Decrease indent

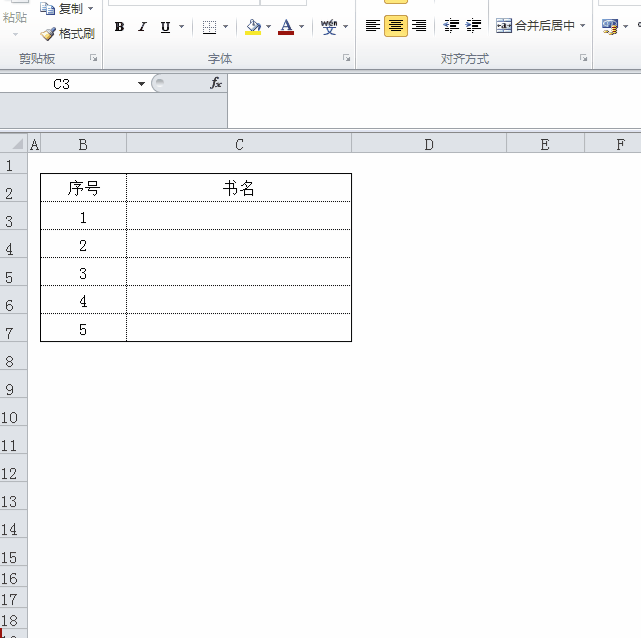point(451,26)
